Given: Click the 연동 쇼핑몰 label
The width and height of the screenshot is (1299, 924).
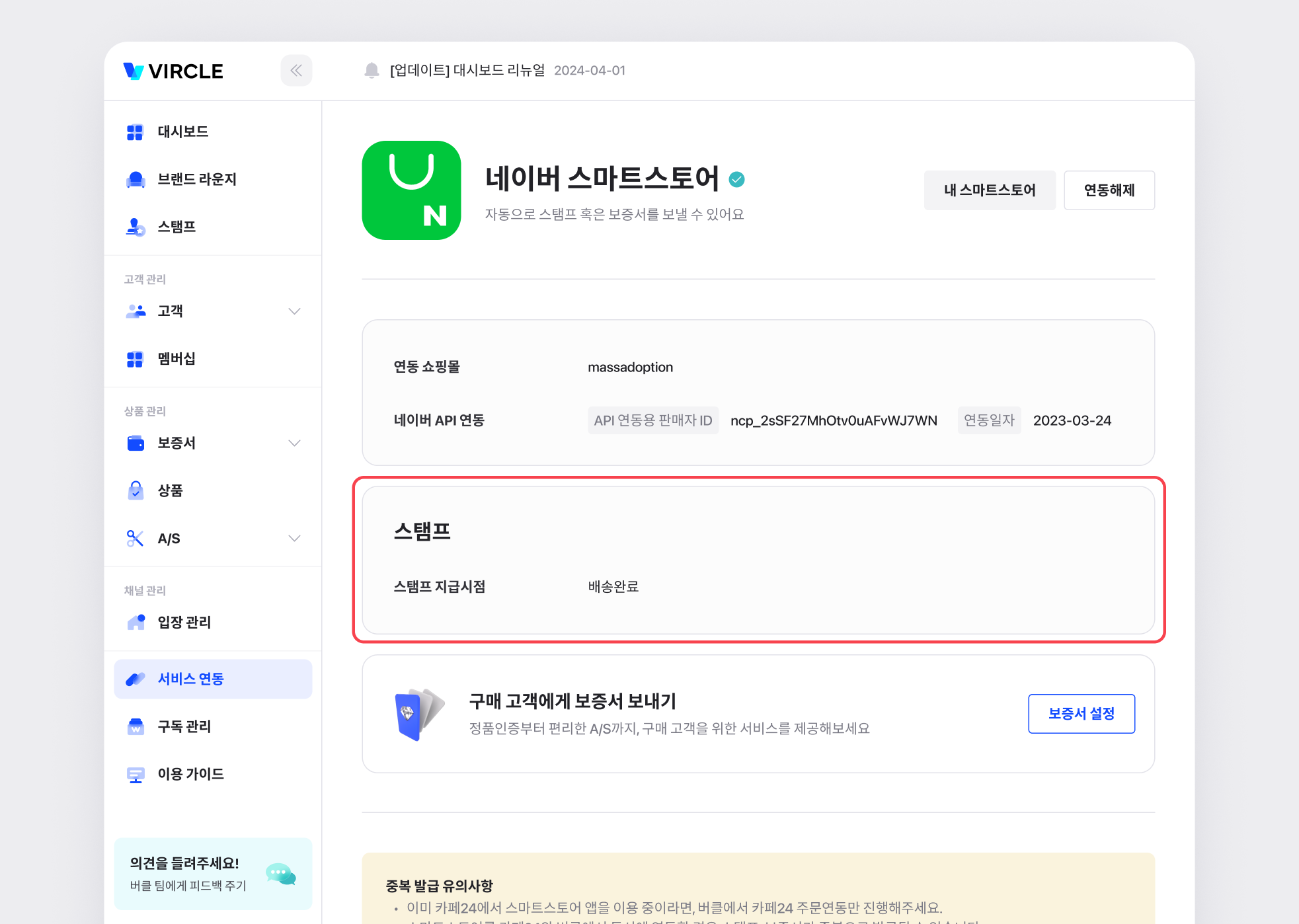Looking at the screenshot, I should [x=427, y=367].
